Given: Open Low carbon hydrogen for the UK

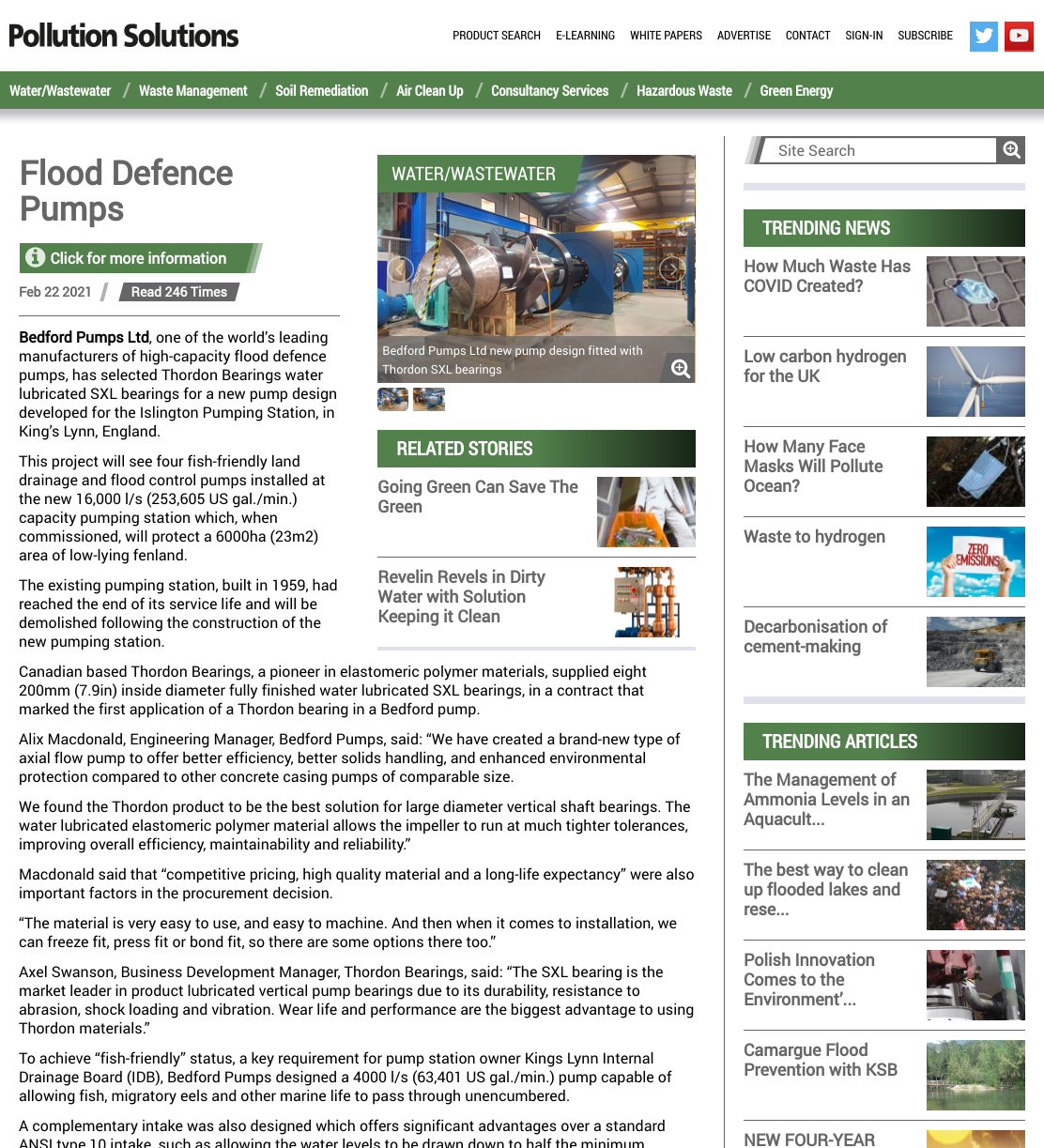Looking at the screenshot, I should [x=825, y=366].
